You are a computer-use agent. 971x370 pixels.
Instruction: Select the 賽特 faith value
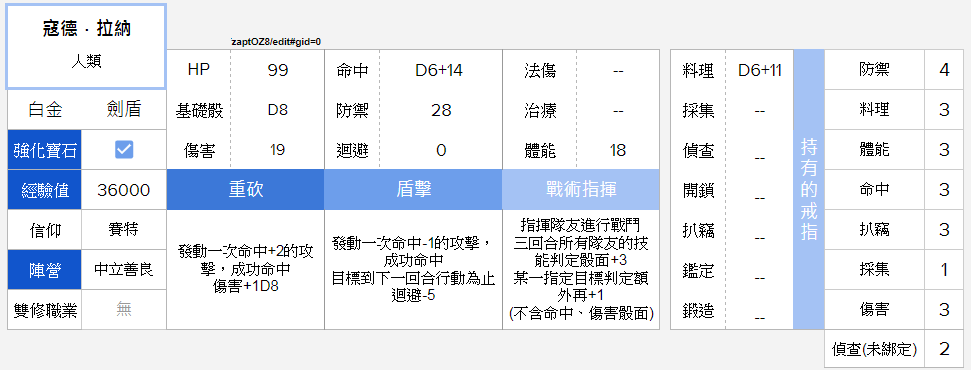[x=124, y=230]
